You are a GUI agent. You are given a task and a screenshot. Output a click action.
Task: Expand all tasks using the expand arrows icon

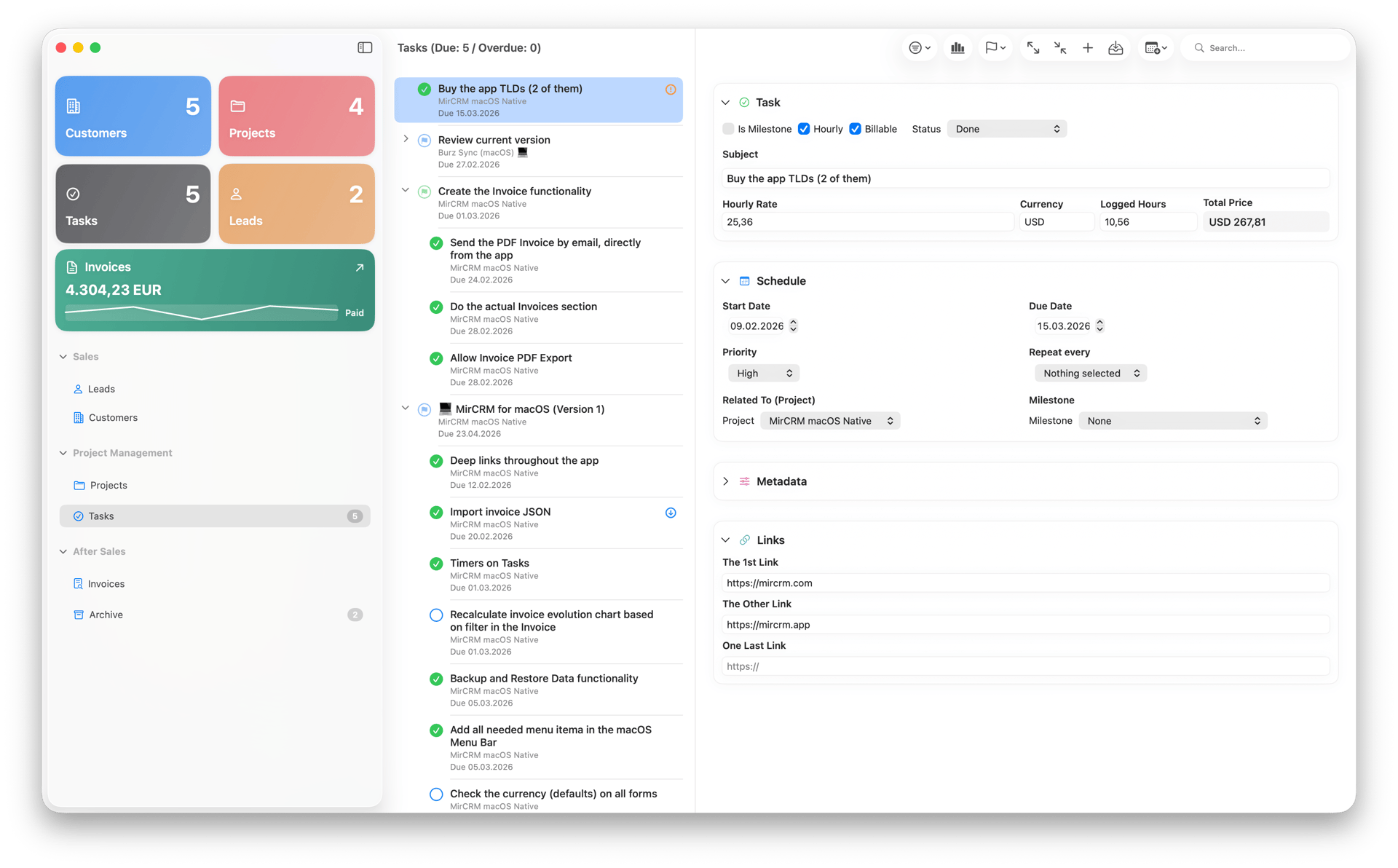[x=1032, y=47]
